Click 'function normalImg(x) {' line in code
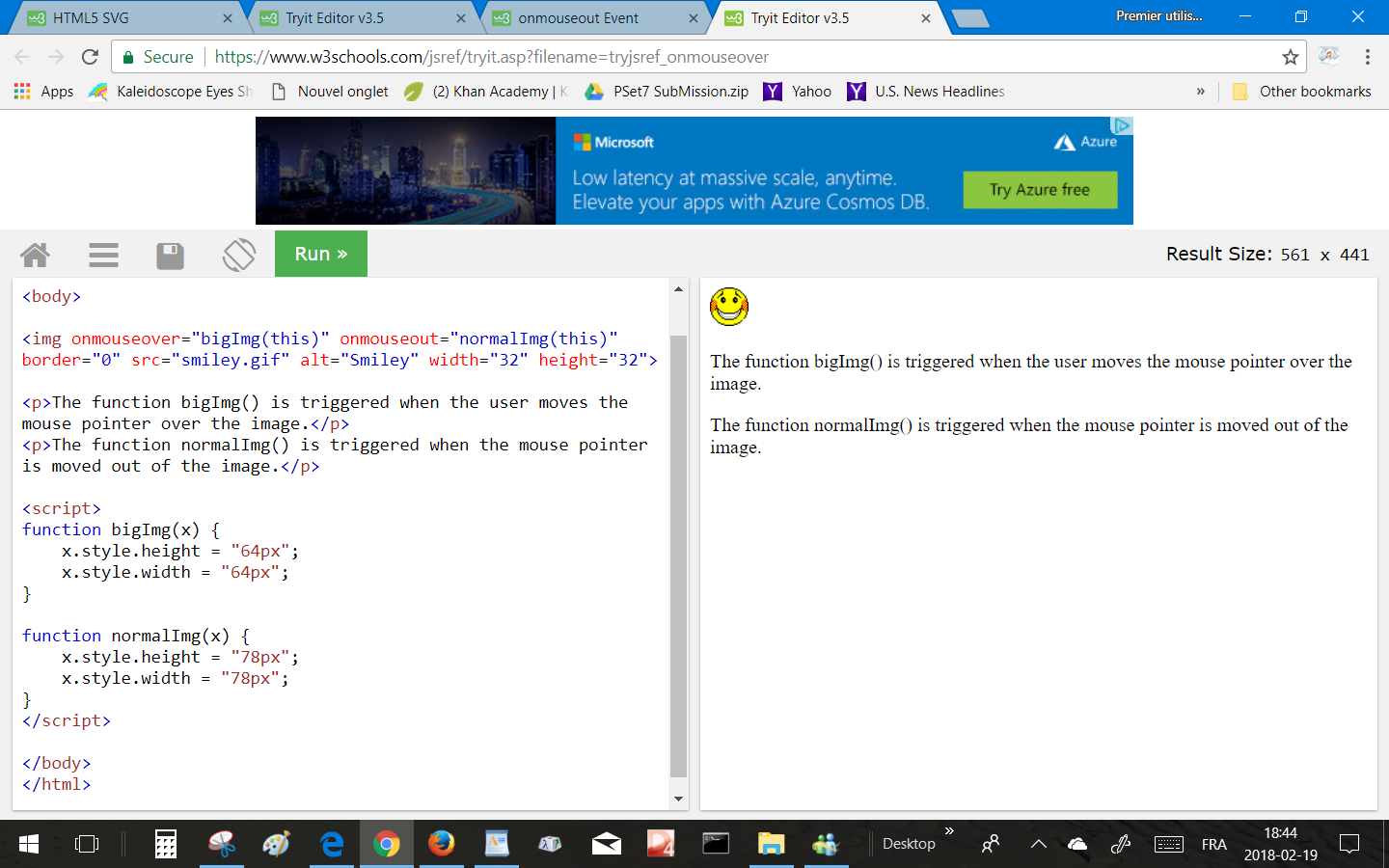1389x868 pixels. point(136,636)
